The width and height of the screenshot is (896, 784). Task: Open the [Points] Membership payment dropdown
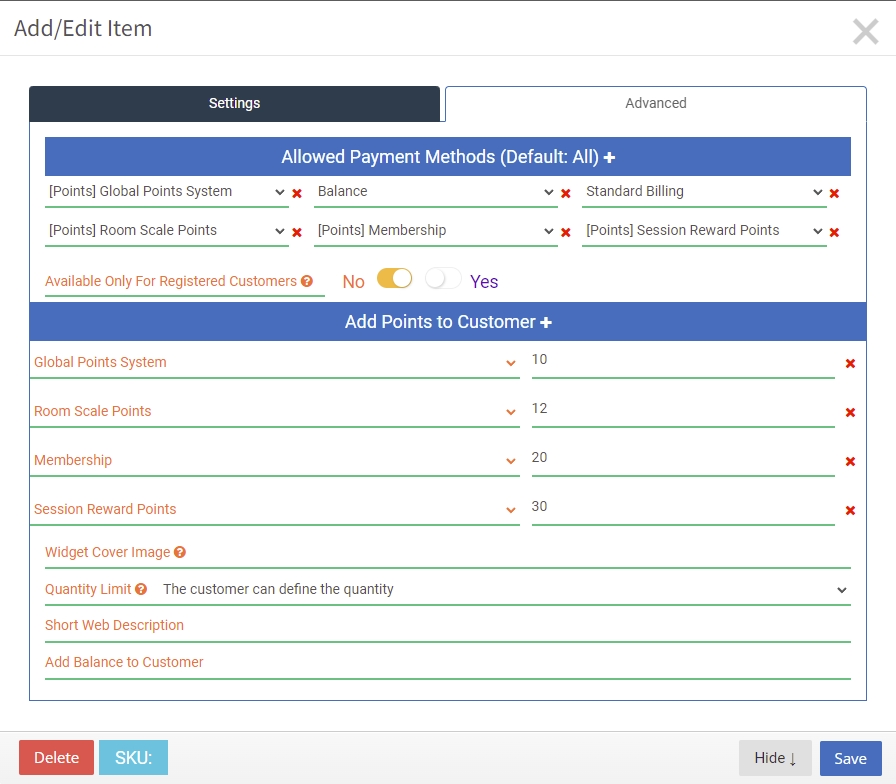[435, 231]
